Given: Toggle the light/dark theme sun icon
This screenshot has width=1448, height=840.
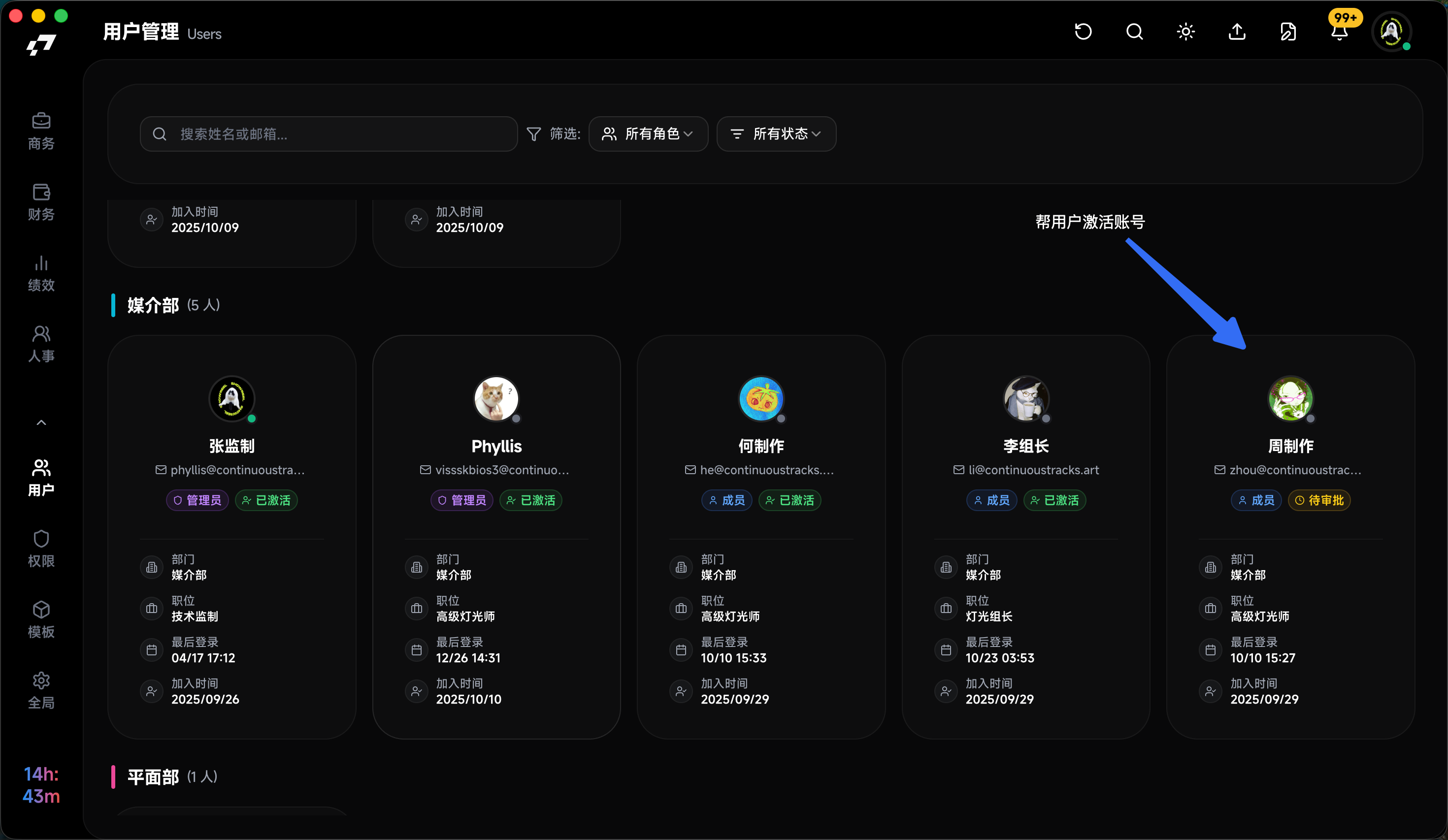Looking at the screenshot, I should click(1185, 32).
